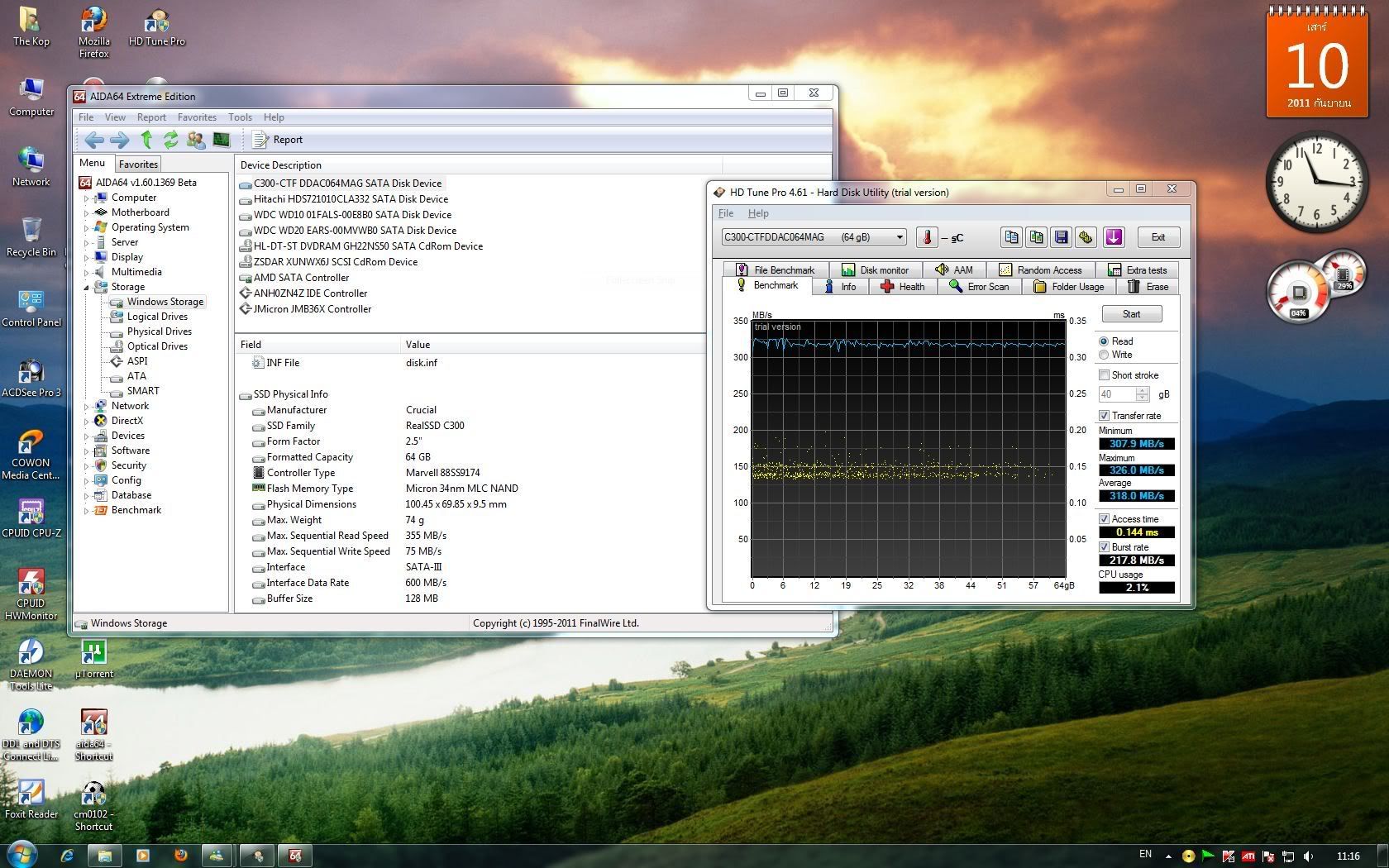This screenshot has width=1389, height=868.
Task: Select the Read radio button
Action: [x=1104, y=341]
